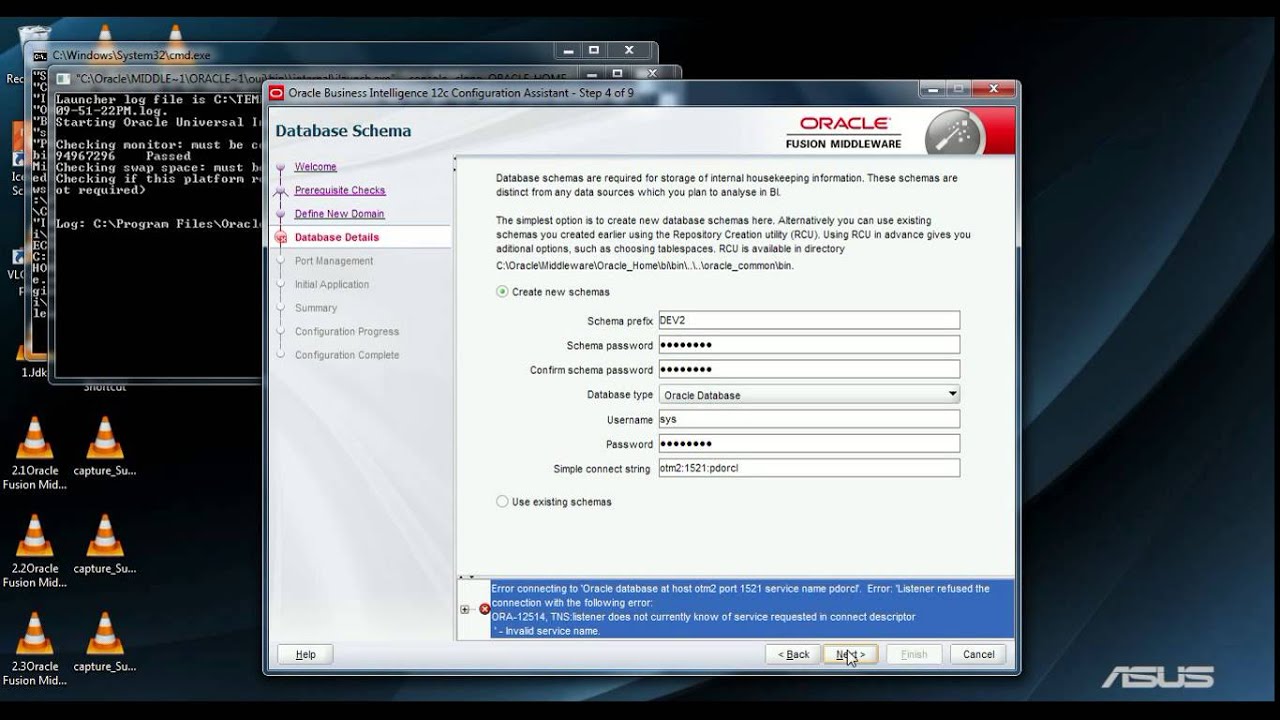
Task: Click the Schema password field
Action: click(809, 345)
